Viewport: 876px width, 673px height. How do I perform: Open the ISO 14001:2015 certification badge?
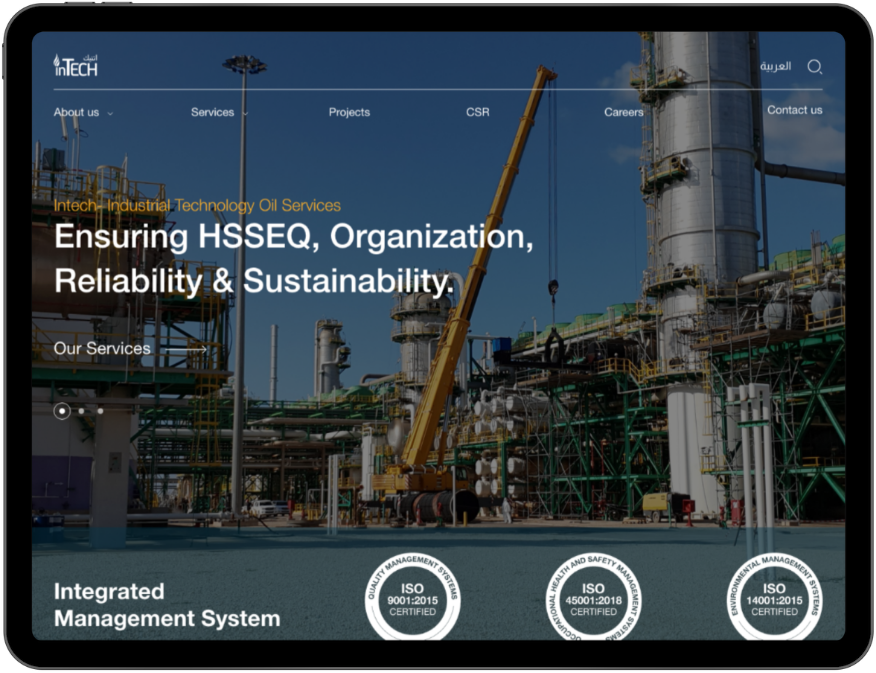[774, 598]
